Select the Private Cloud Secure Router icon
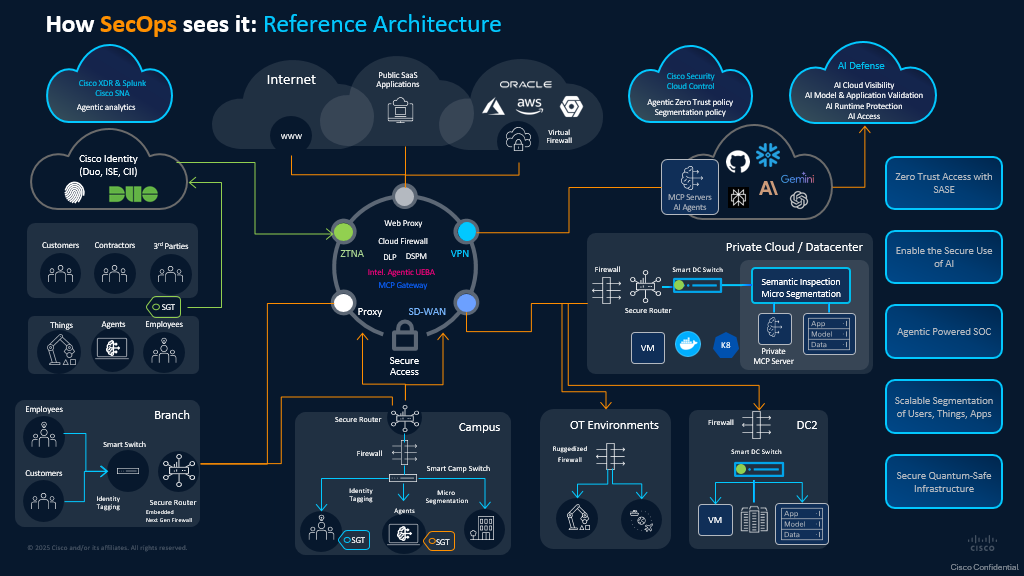The width and height of the screenshot is (1024, 576). tap(645, 287)
